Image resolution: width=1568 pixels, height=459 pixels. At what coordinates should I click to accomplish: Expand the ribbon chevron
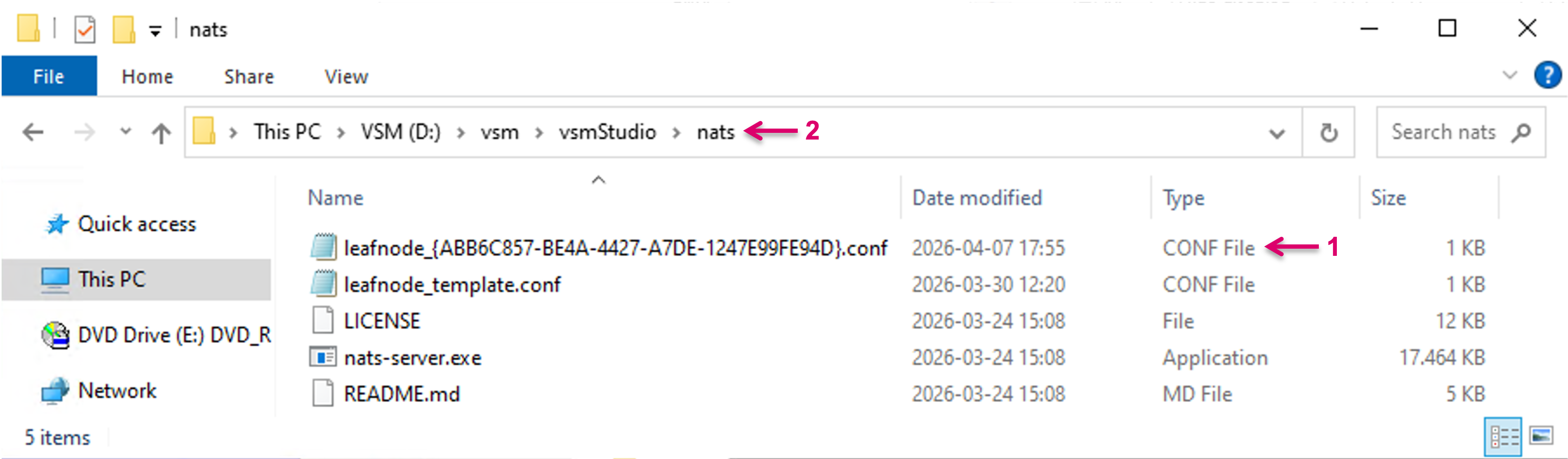[x=1510, y=75]
